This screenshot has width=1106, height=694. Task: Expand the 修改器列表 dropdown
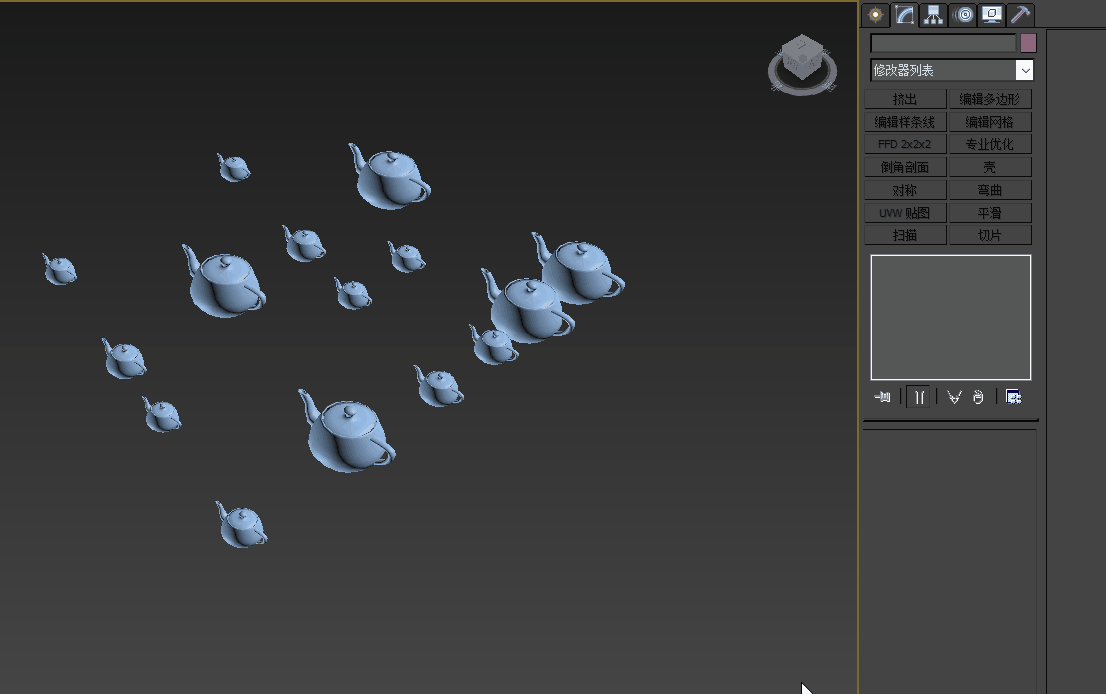[x=1024, y=70]
